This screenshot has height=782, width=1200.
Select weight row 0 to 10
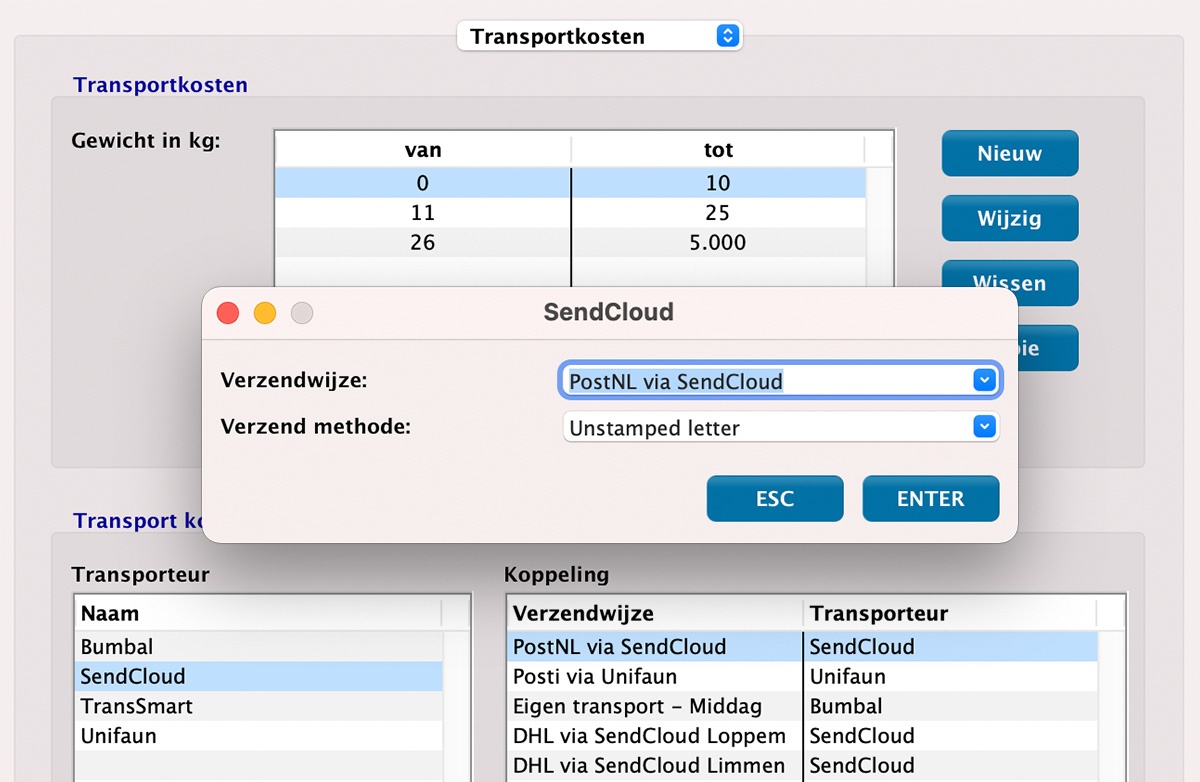click(x=570, y=183)
